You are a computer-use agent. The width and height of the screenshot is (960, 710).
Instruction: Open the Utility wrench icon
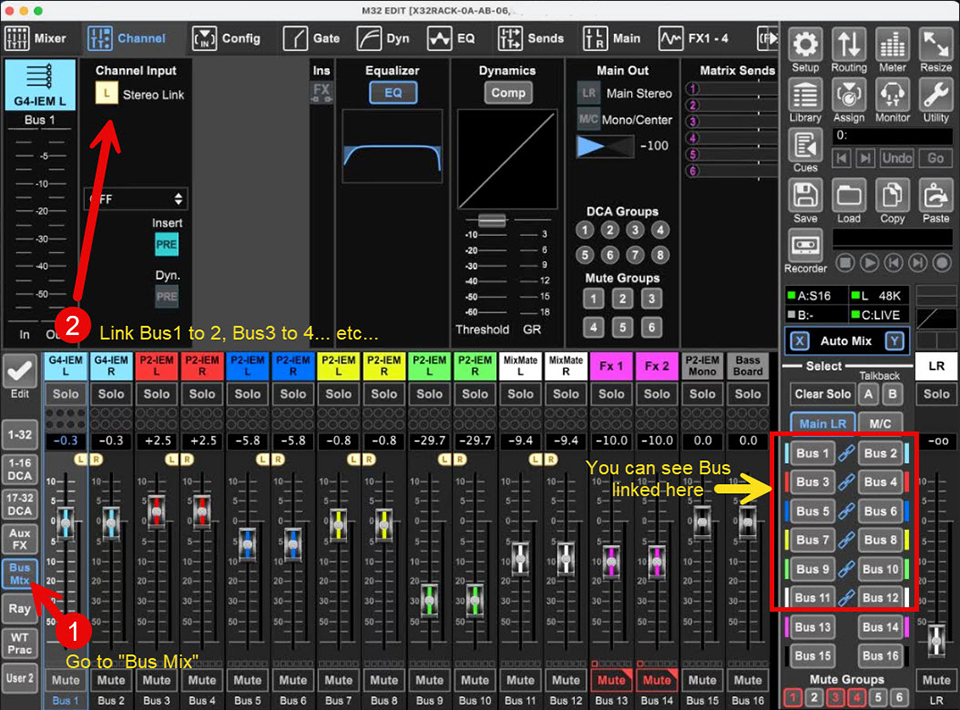(936, 95)
